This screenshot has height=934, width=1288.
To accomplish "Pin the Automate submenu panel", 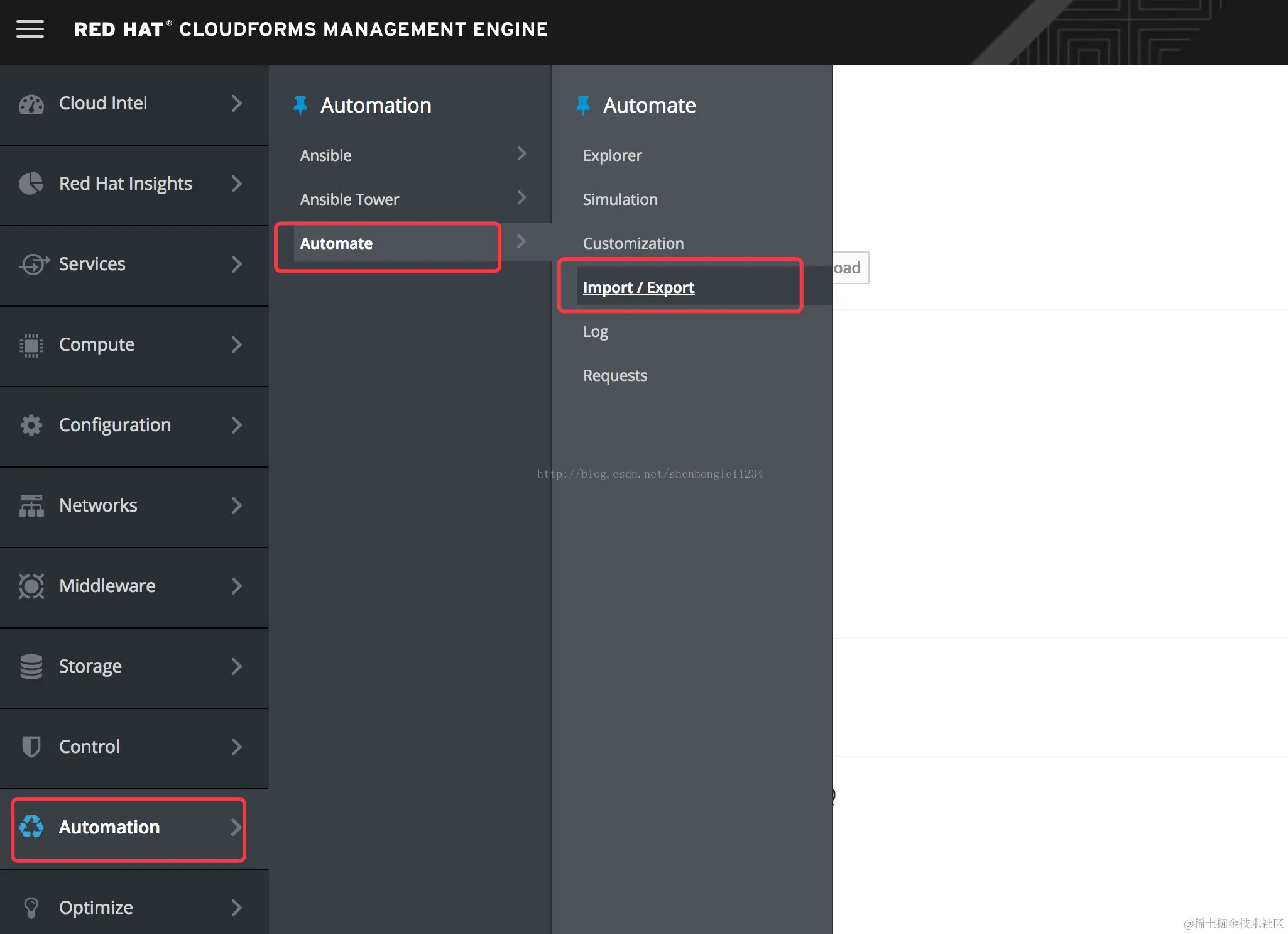I will (583, 105).
